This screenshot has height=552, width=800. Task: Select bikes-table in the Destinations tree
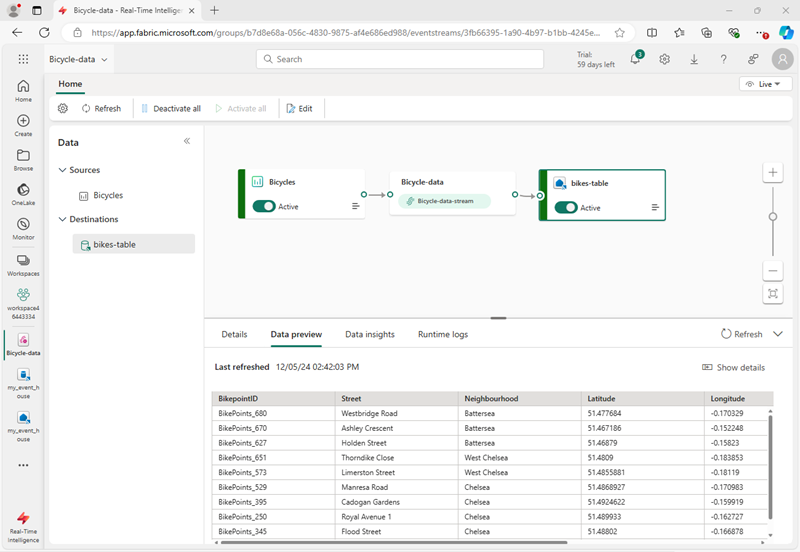(134, 244)
